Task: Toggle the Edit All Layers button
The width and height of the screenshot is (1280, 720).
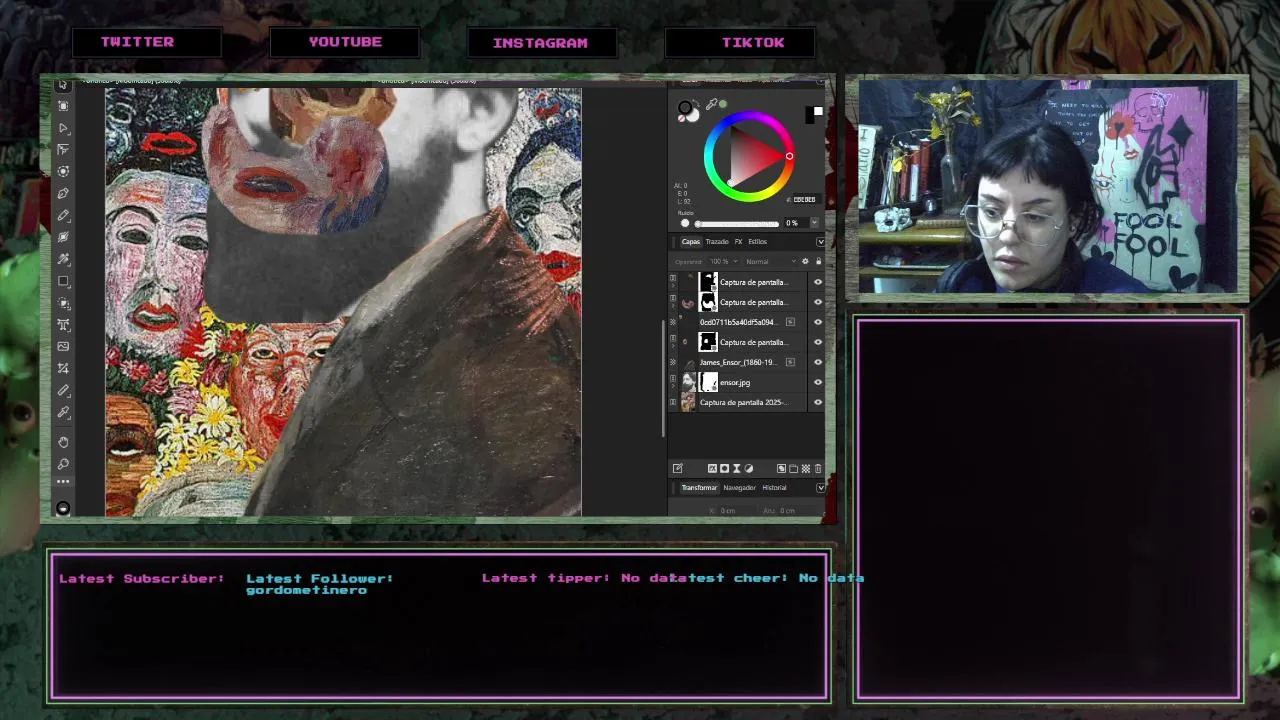Action: (x=677, y=468)
